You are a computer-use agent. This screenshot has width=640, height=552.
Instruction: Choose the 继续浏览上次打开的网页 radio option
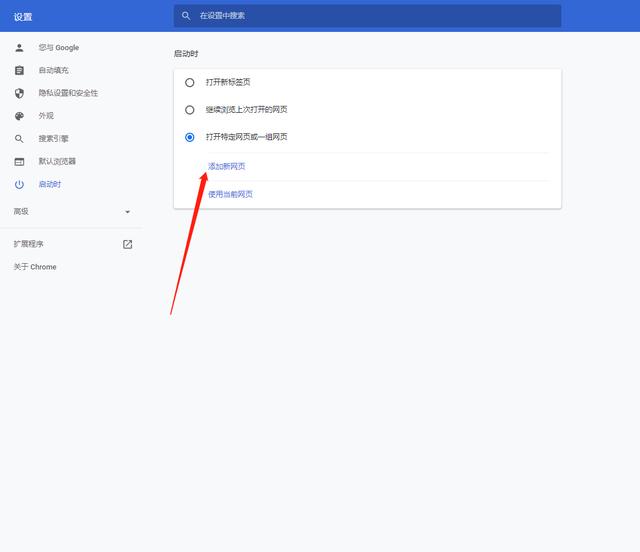(190, 109)
